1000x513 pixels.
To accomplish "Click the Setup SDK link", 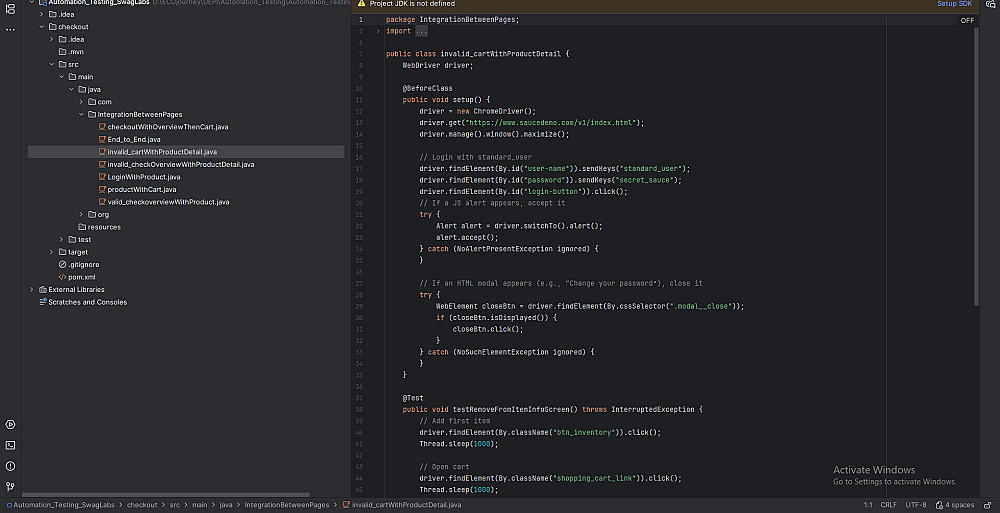I will 953,4.
